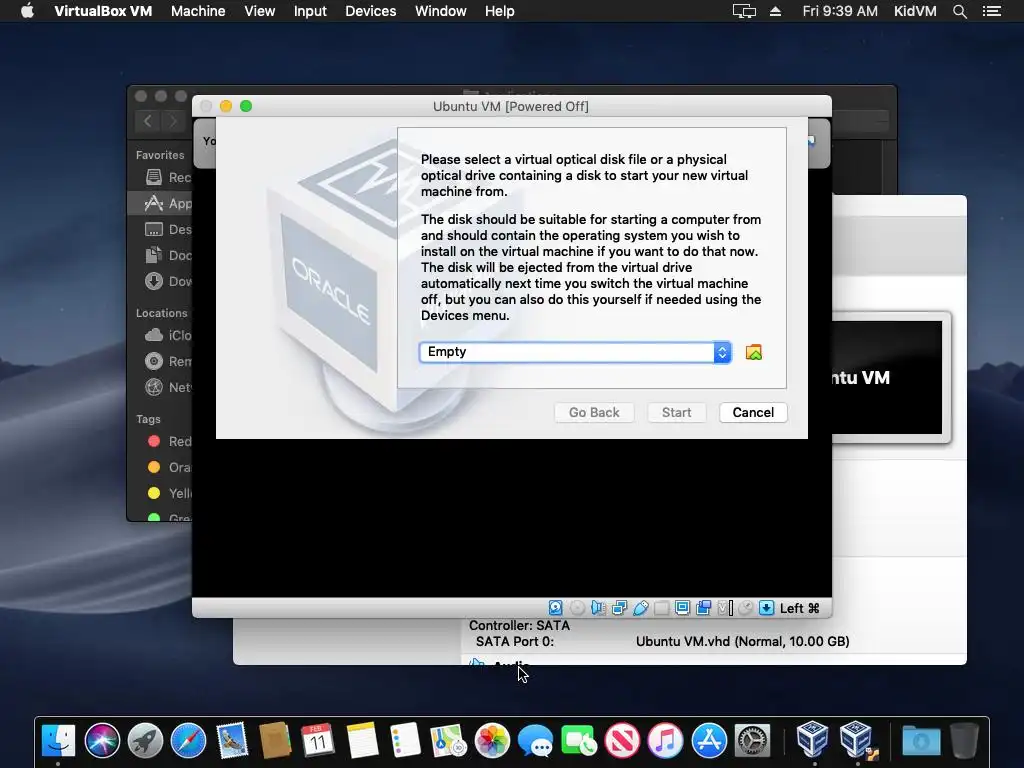Open the Devices menu
The height and width of the screenshot is (768, 1024).
point(370,11)
